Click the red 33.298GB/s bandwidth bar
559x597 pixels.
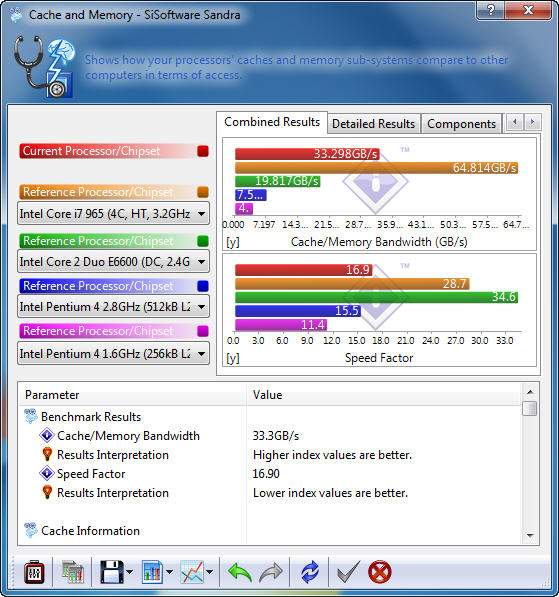(x=307, y=154)
